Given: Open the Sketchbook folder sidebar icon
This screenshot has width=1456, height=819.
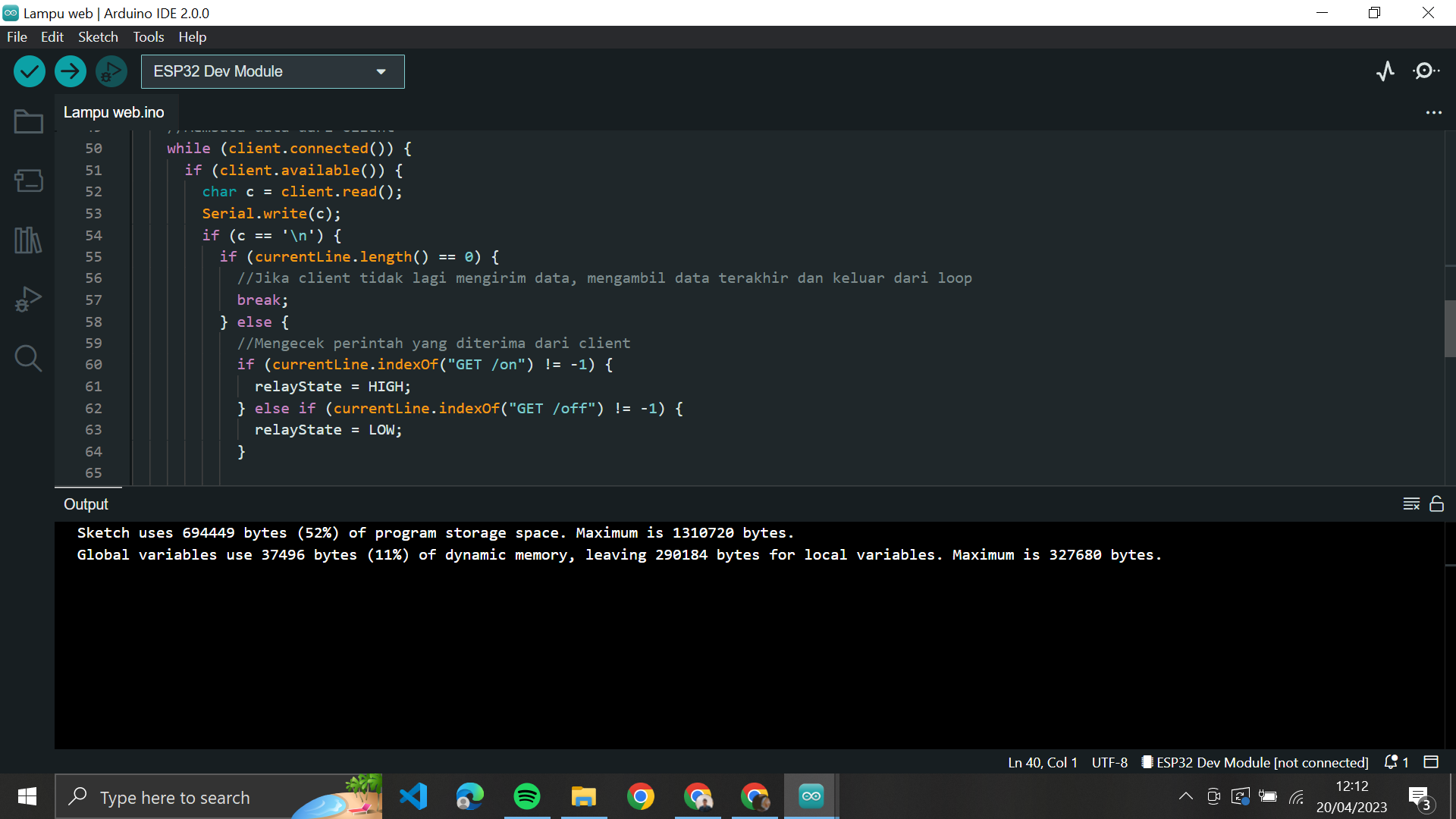Looking at the screenshot, I should point(28,121).
